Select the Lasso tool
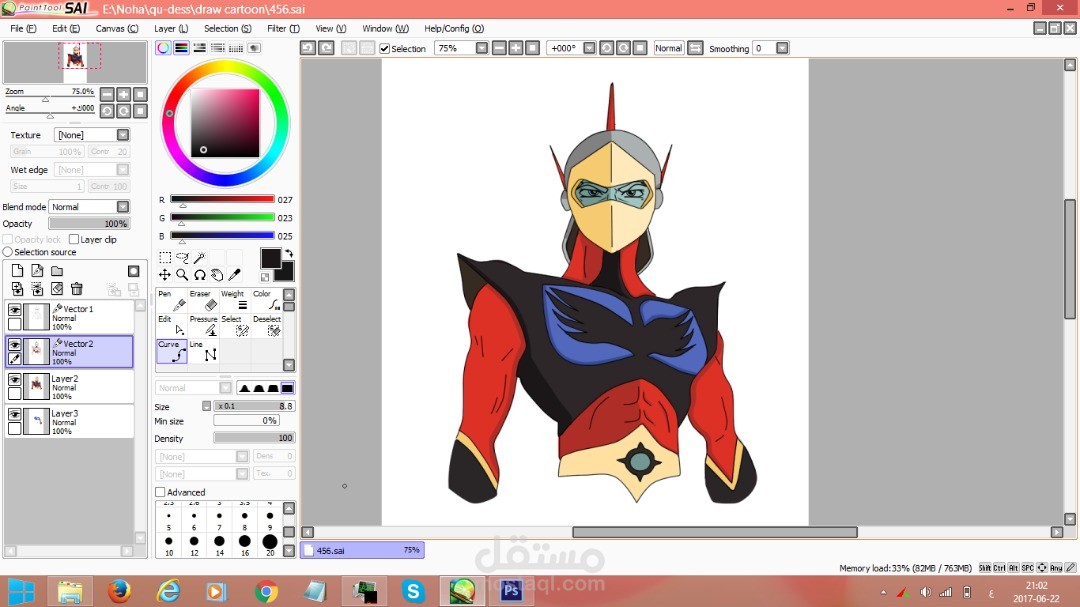This screenshot has width=1080, height=607. 183,258
